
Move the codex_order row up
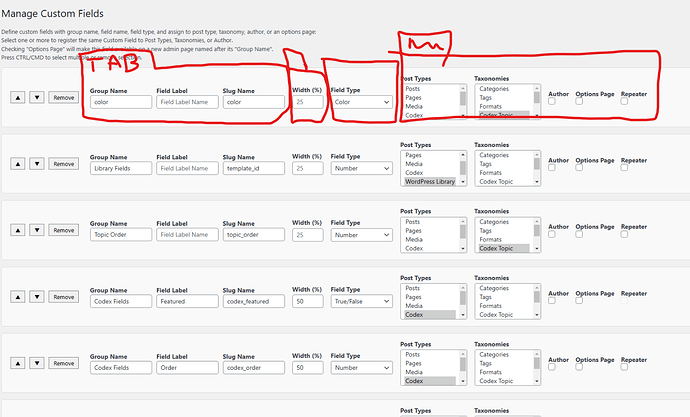click(x=18, y=363)
